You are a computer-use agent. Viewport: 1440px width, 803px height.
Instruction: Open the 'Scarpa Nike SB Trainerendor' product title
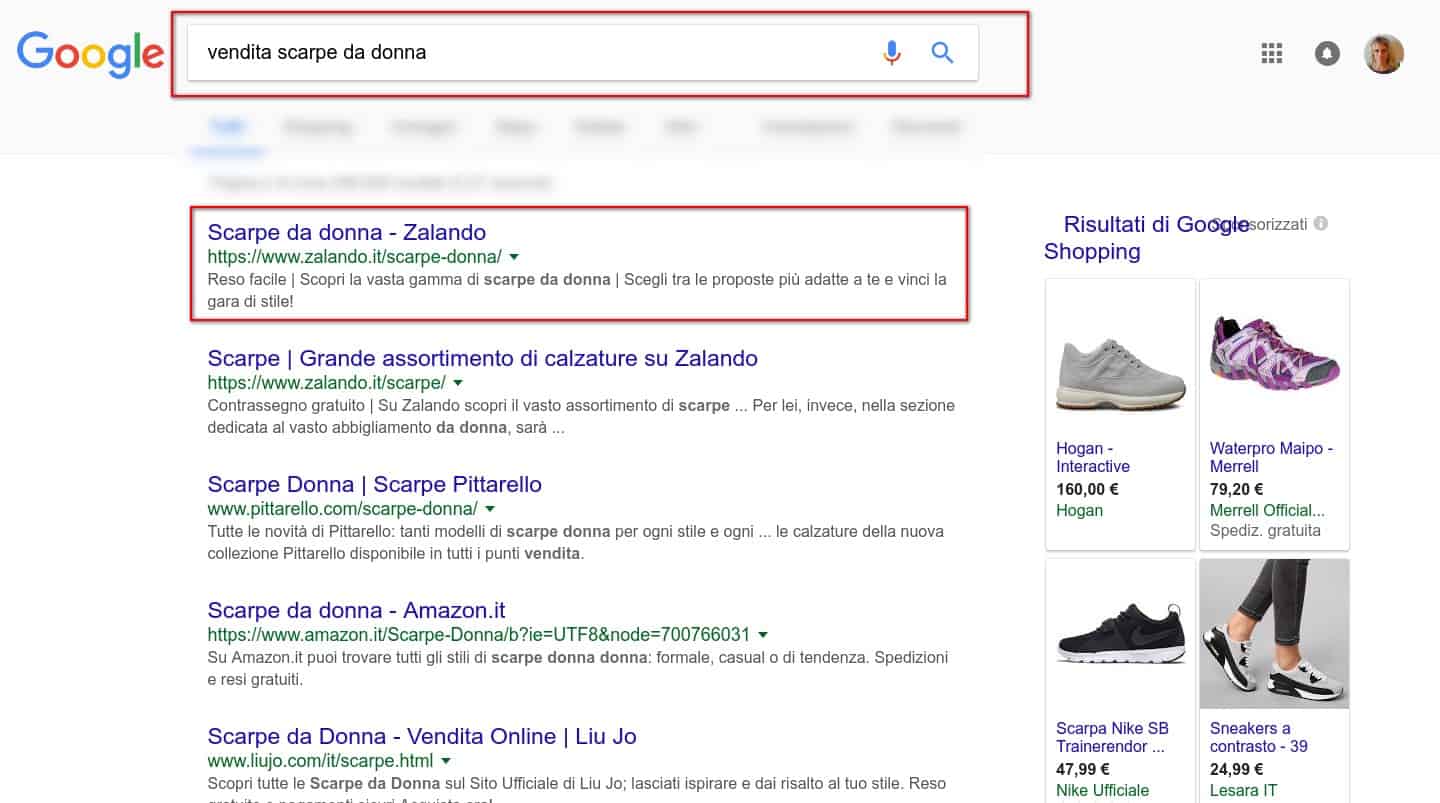click(1112, 737)
